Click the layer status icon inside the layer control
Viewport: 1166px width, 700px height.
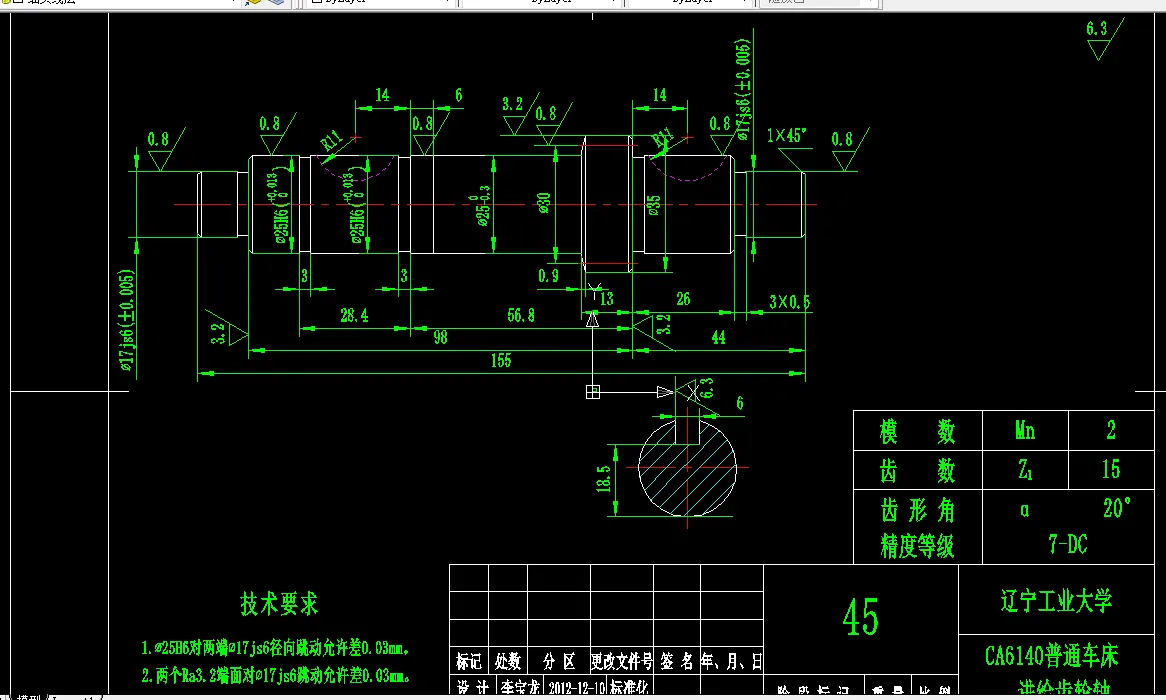pyautogui.click(x=17, y=5)
